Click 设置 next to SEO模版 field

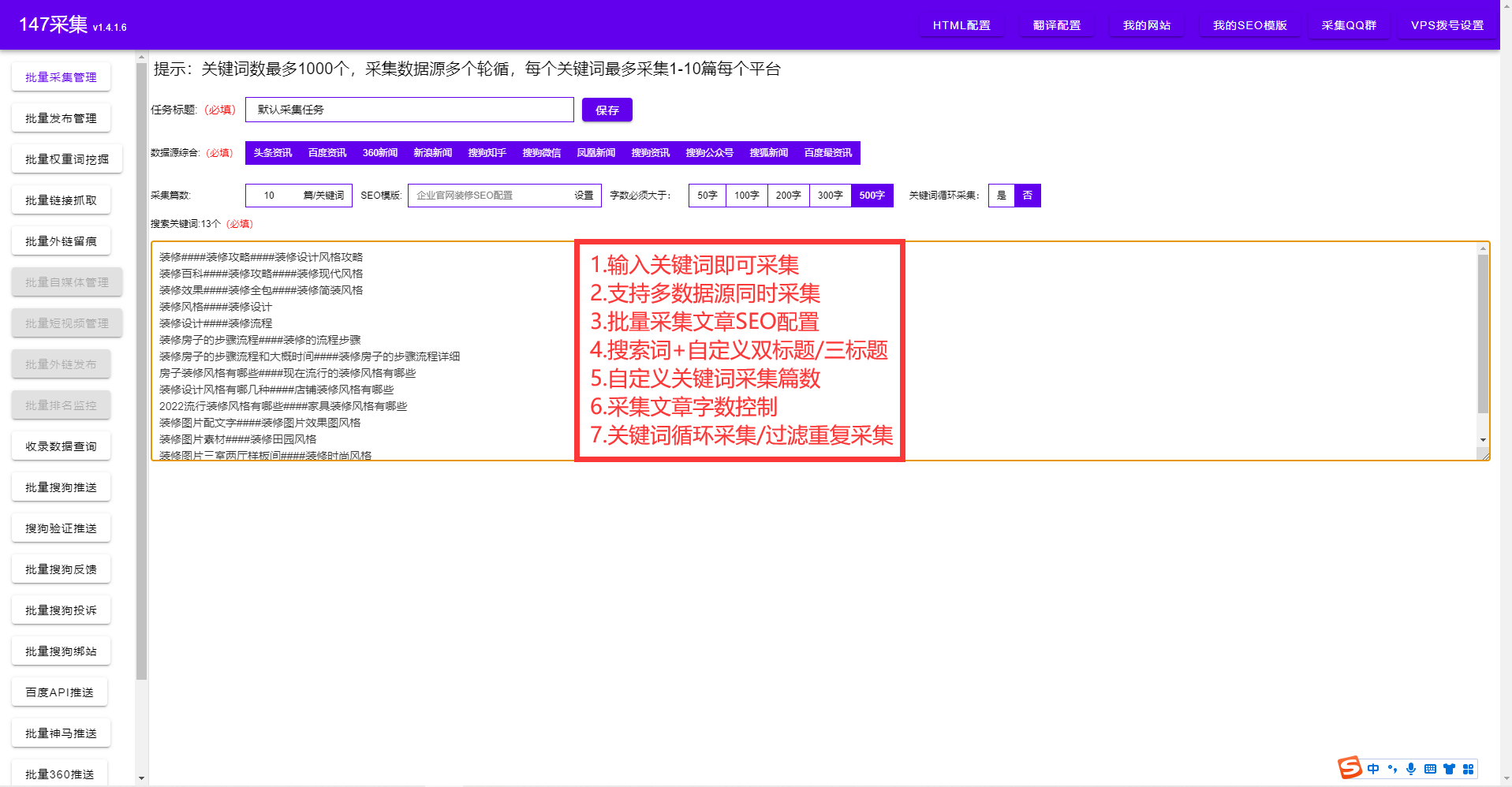click(585, 195)
